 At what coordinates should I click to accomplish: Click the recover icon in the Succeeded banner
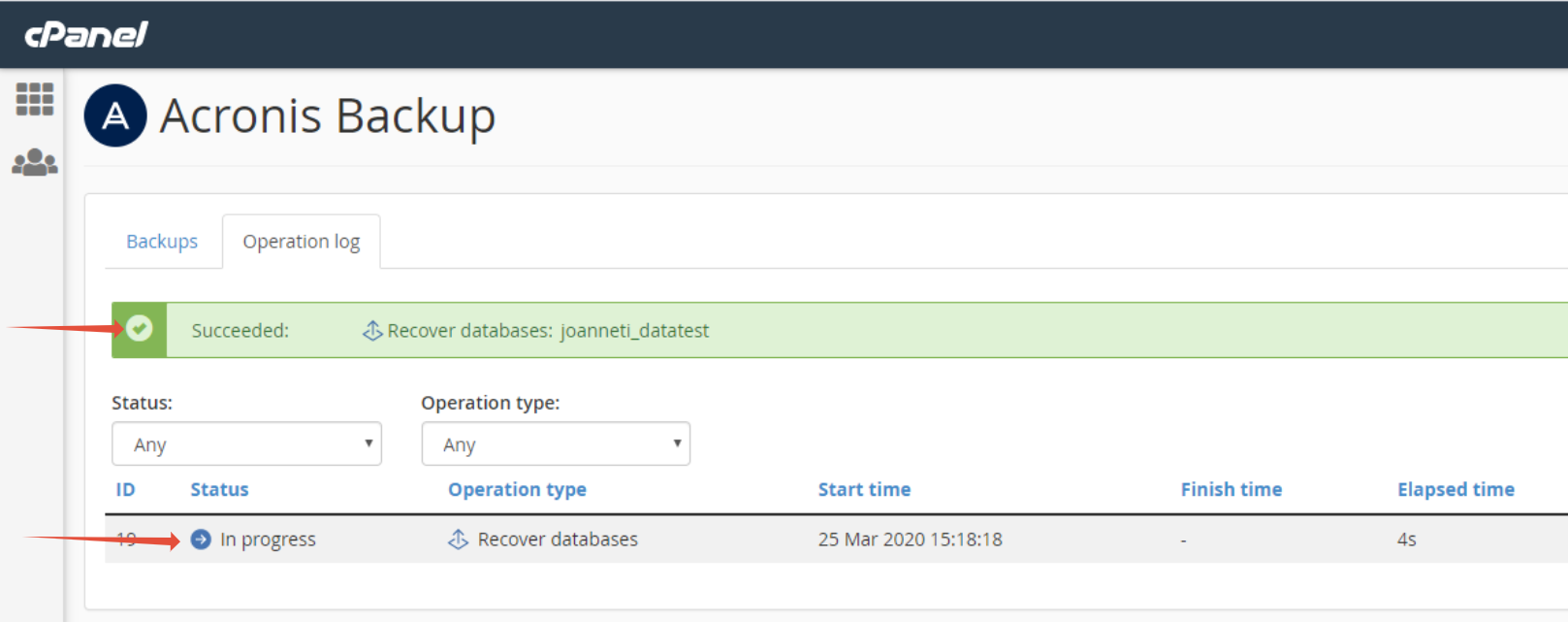click(x=372, y=331)
